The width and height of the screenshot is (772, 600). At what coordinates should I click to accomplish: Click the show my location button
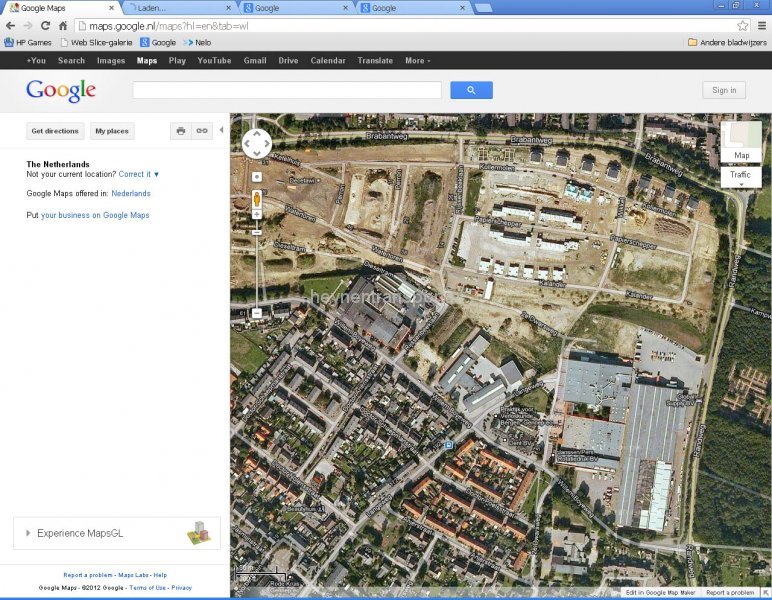point(257,177)
